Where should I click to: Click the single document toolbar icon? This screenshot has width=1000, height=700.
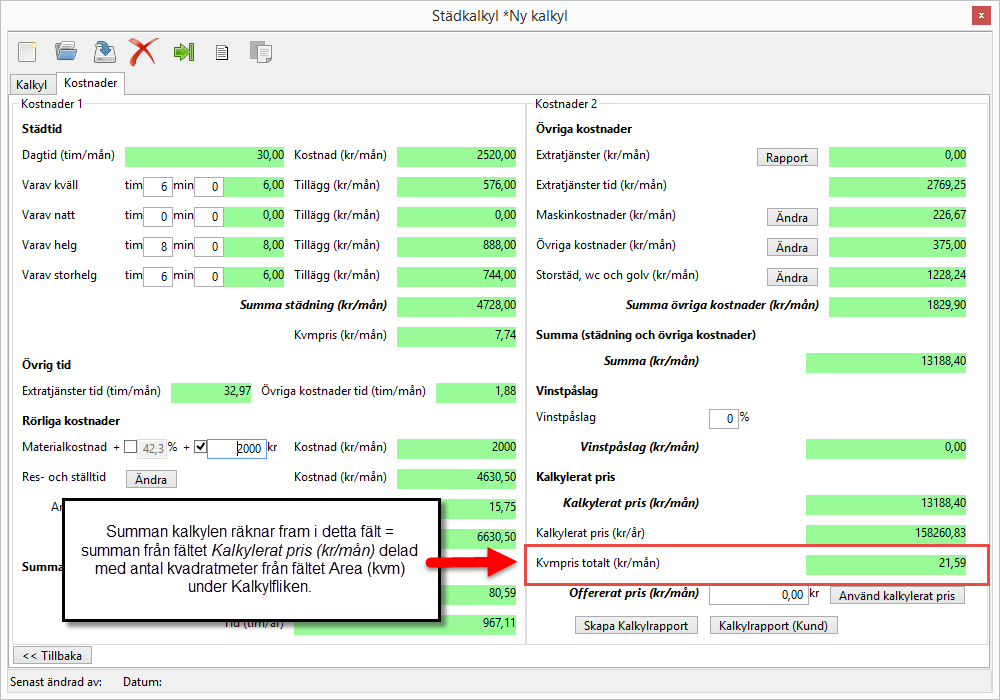[222, 53]
